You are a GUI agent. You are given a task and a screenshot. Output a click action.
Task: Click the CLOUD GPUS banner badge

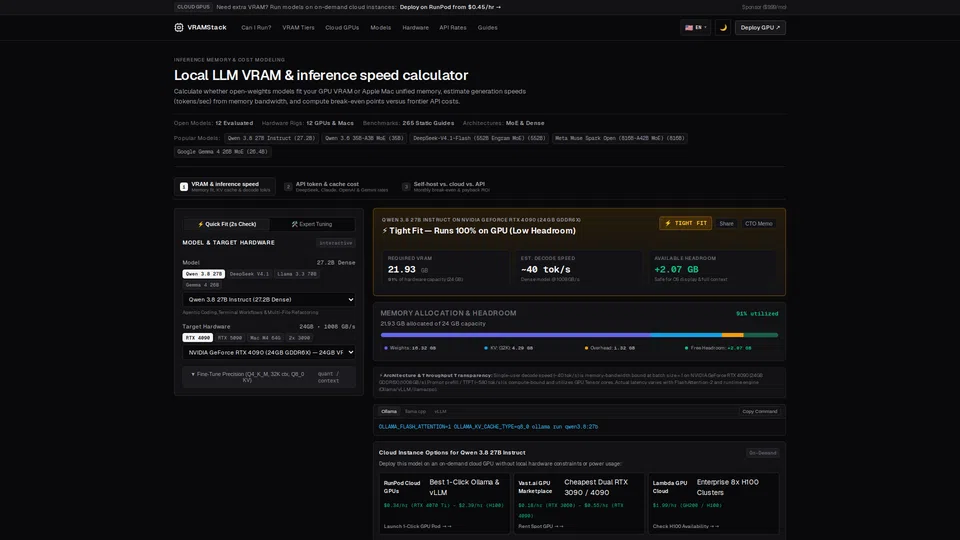pyautogui.click(x=193, y=7)
